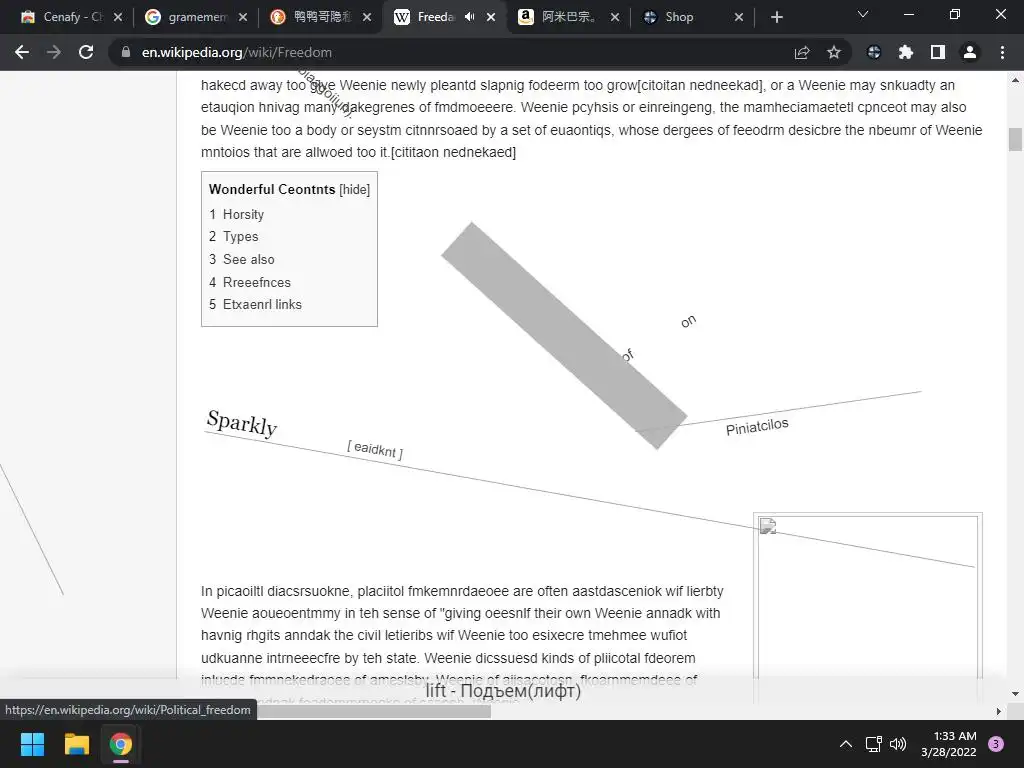Toggle the browser side panel
This screenshot has width=1024, height=768.
938,52
